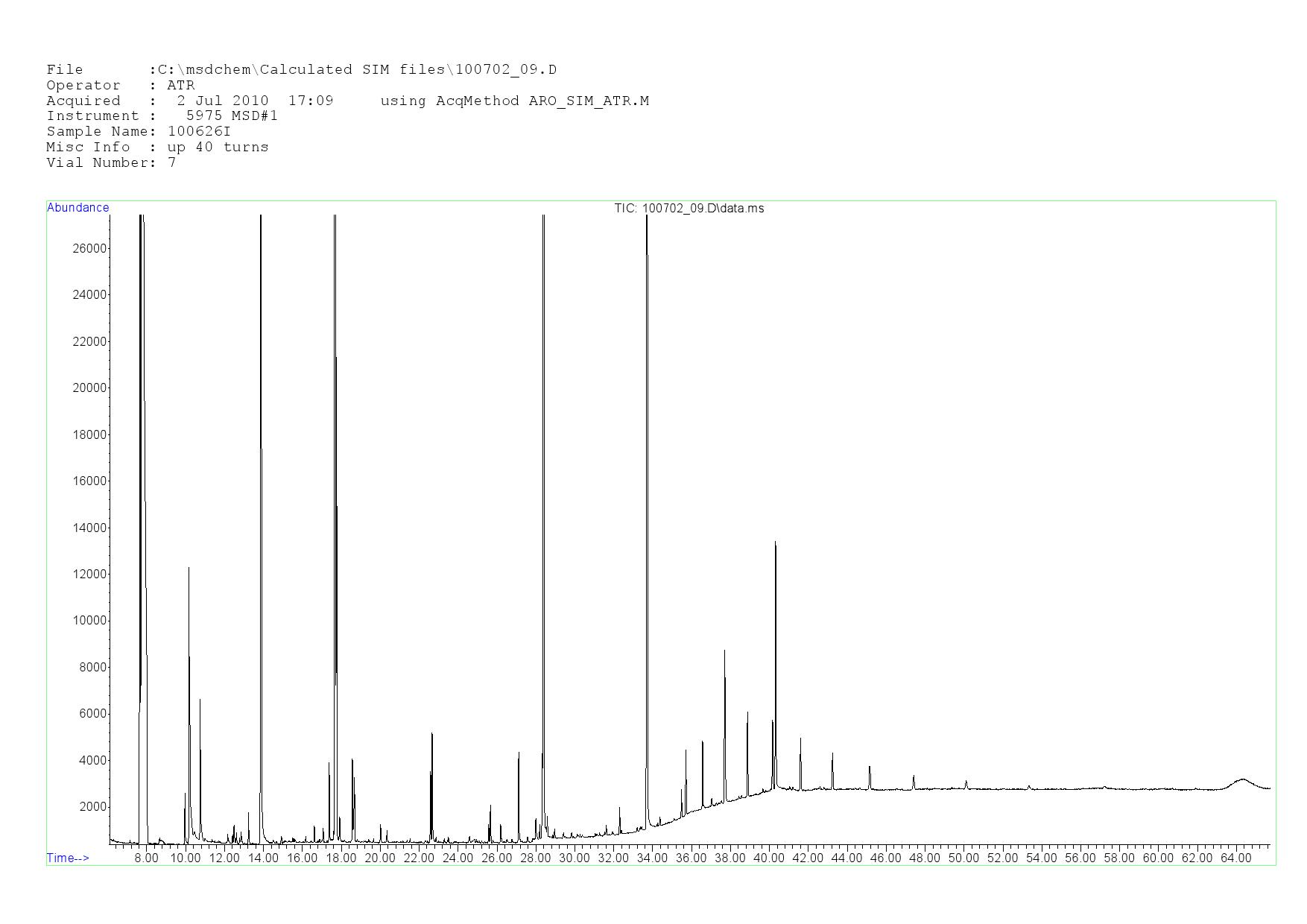
Task: Click the 26000 tick label on the abundance axis
Action: pyautogui.click(x=89, y=248)
